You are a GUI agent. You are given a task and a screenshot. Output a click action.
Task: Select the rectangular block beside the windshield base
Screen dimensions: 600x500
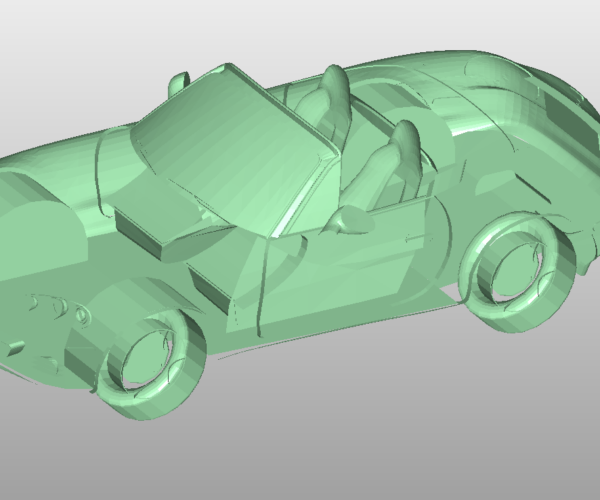(150, 228)
